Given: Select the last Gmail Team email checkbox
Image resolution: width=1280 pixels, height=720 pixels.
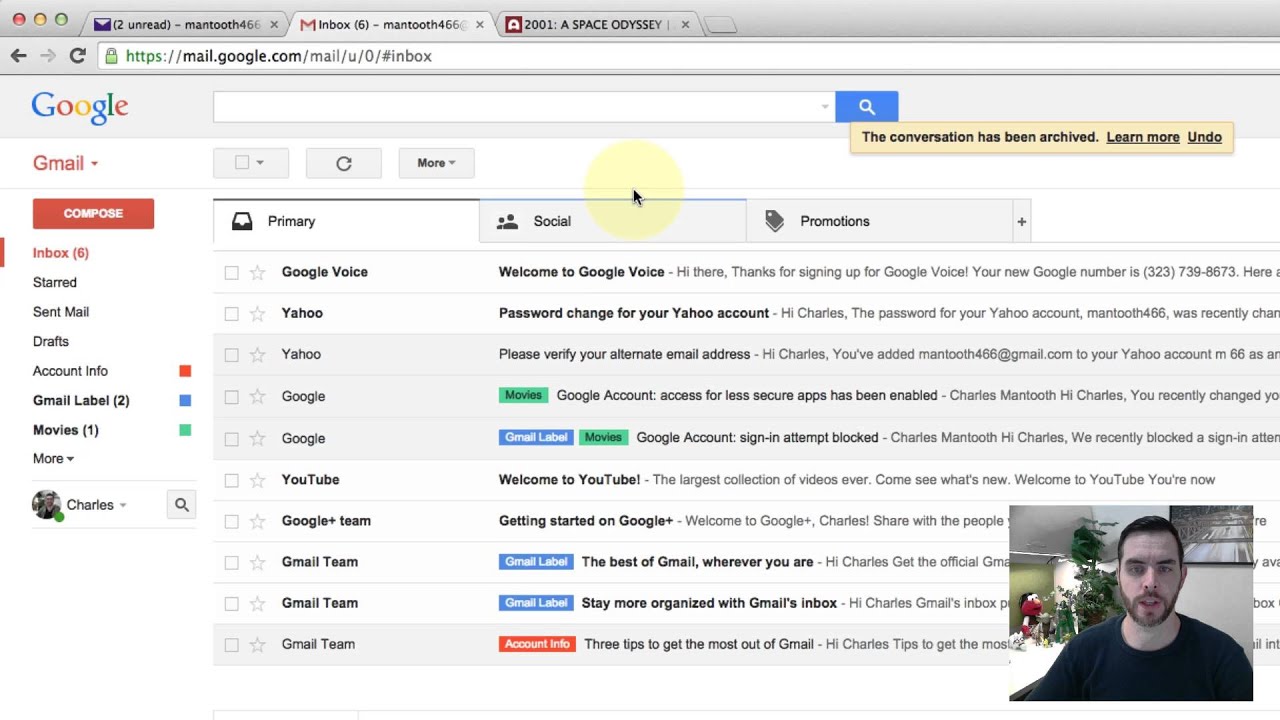Looking at the screenshot, I should point(232,645).
